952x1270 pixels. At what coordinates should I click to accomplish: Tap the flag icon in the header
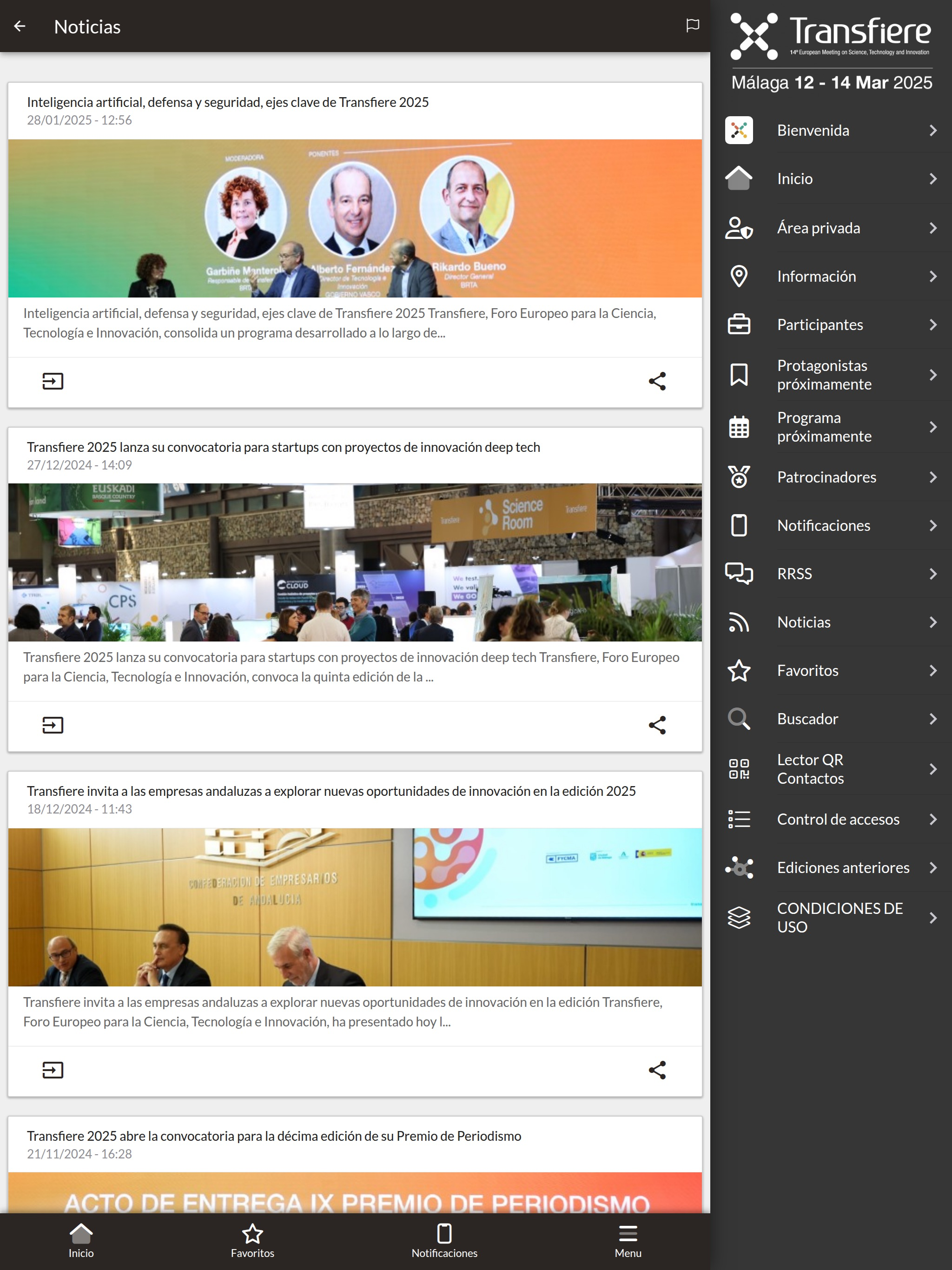click(693, 26)
